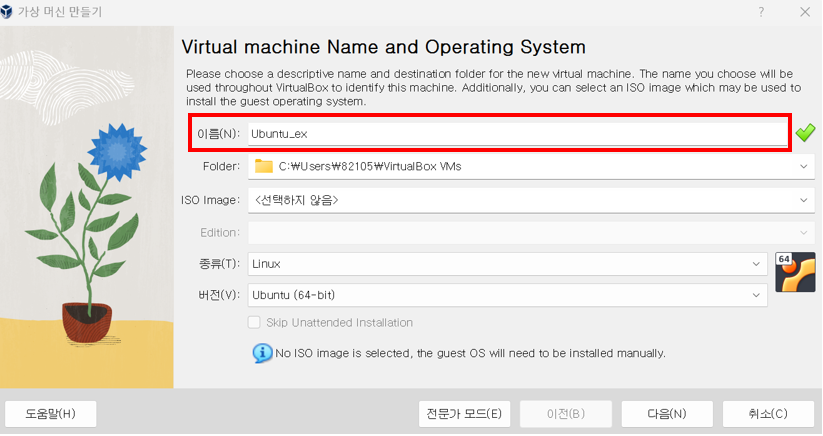Click the '버전(V):' label
The height and width of the screenshot is (436, 823).
click(x=218, y=295)
